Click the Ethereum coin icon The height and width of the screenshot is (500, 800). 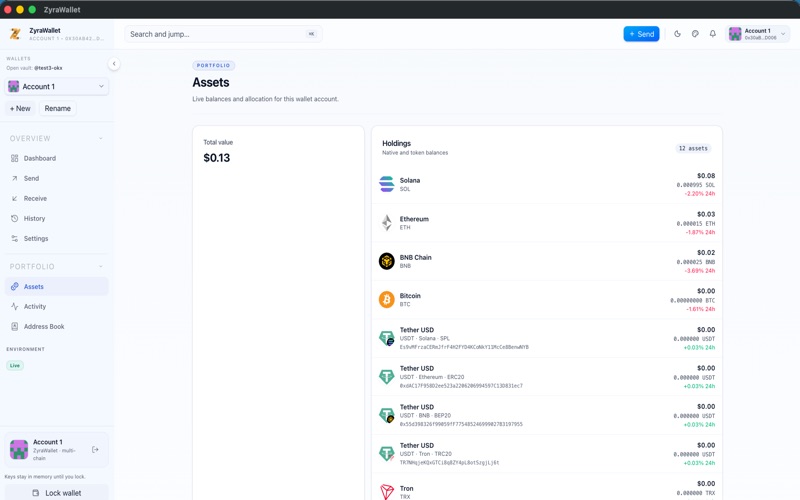click(x=386, y=222)
